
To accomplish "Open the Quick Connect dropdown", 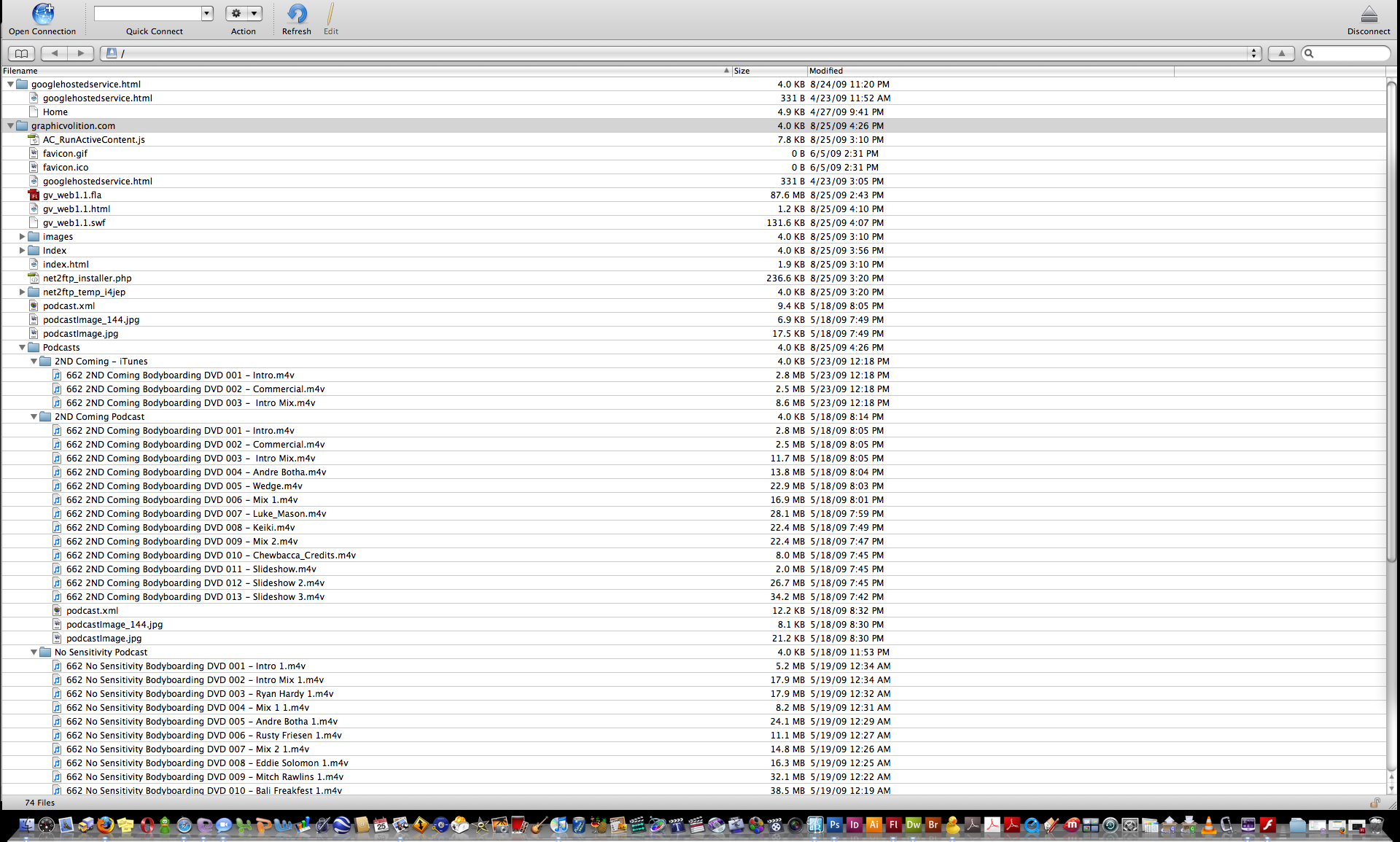I will pyautogui.click(x=207, y=13).
